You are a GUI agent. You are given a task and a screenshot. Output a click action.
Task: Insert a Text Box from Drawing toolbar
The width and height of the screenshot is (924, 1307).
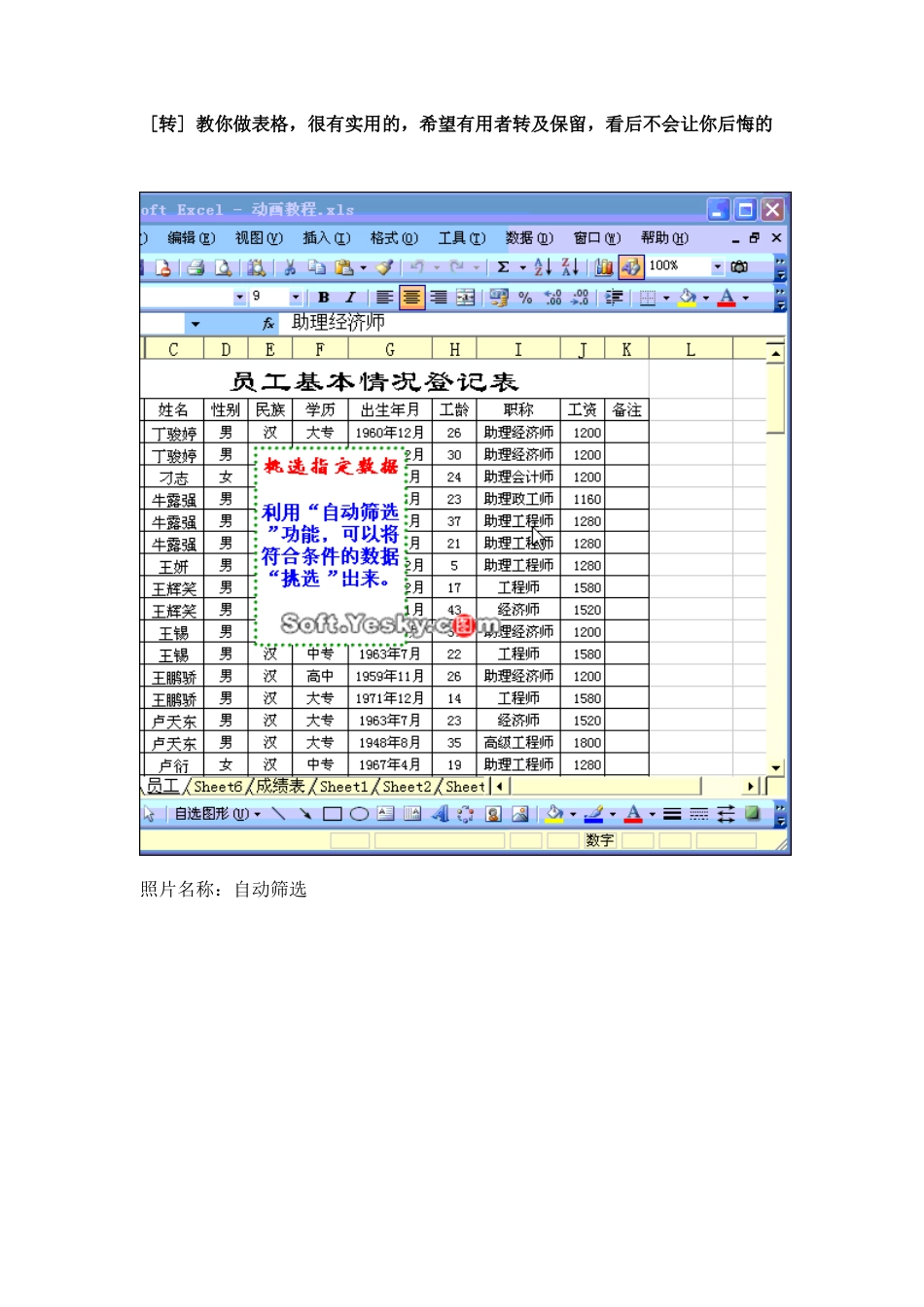click(385, 813)
